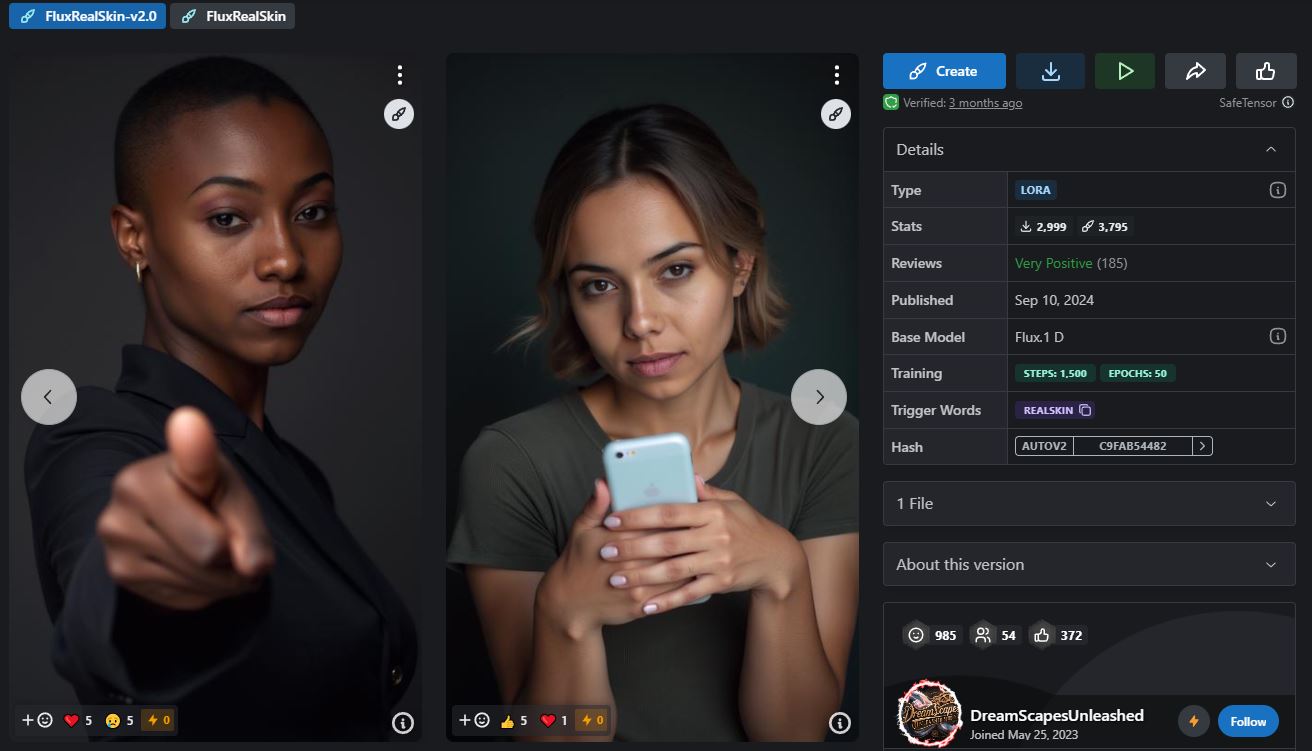Go to next image in carousel
The height and width of the screenshot is (751, 1312).
819,397
